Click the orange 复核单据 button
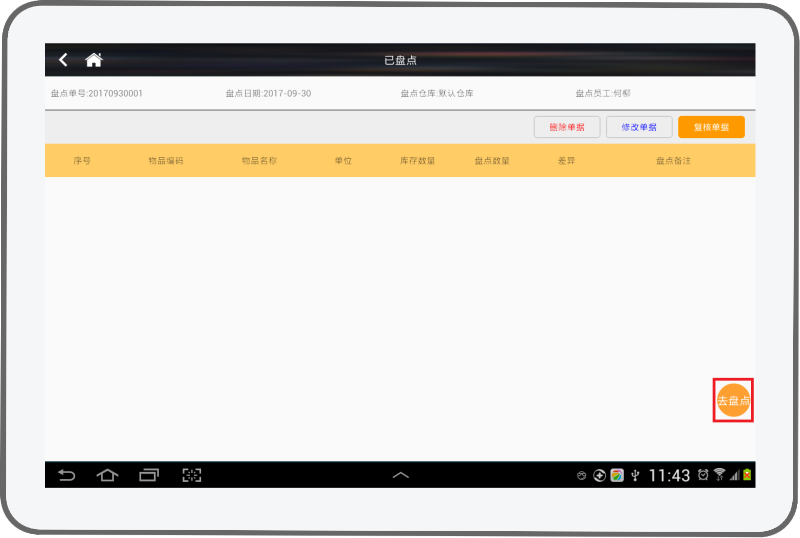 pos(711,127)
